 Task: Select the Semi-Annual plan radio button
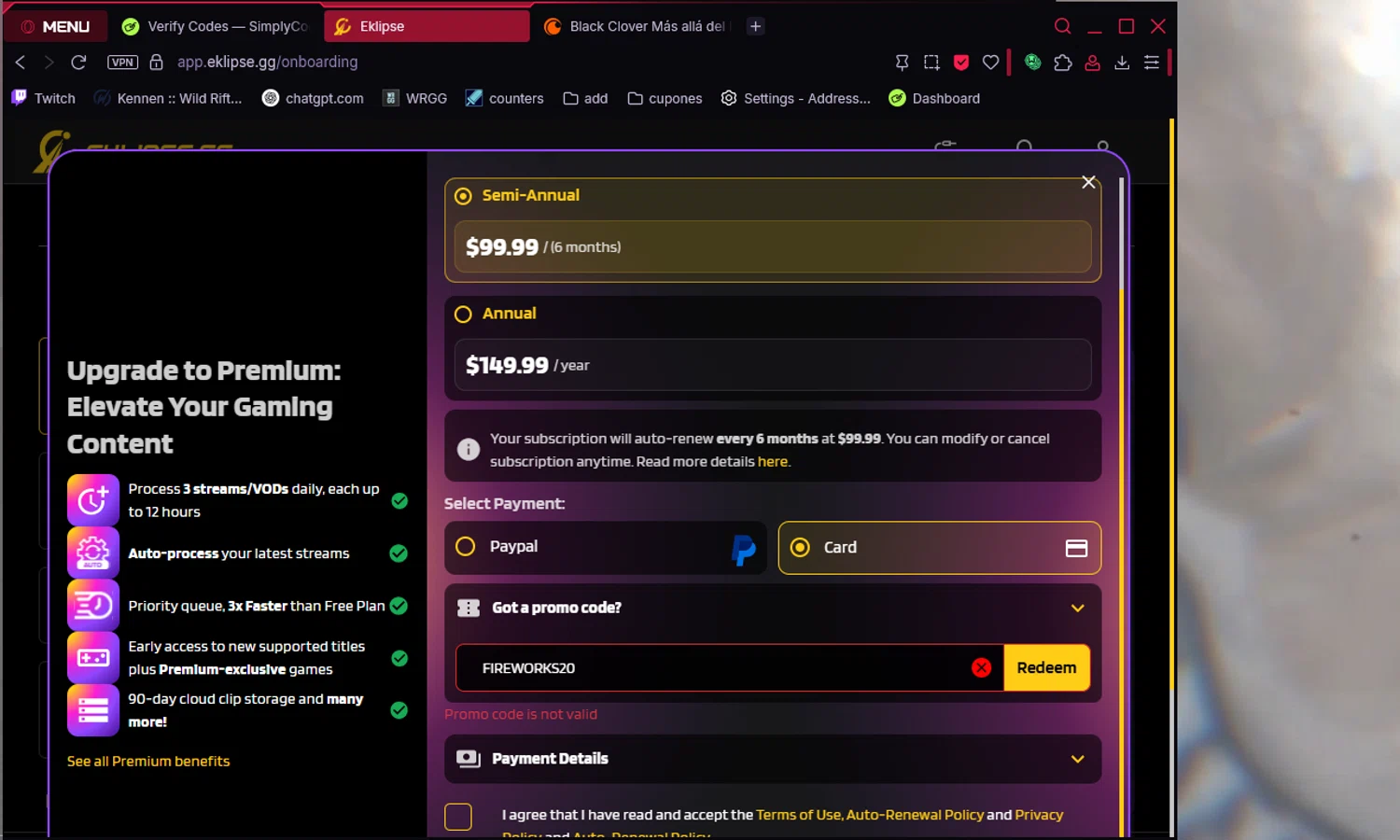coord(463,196)
